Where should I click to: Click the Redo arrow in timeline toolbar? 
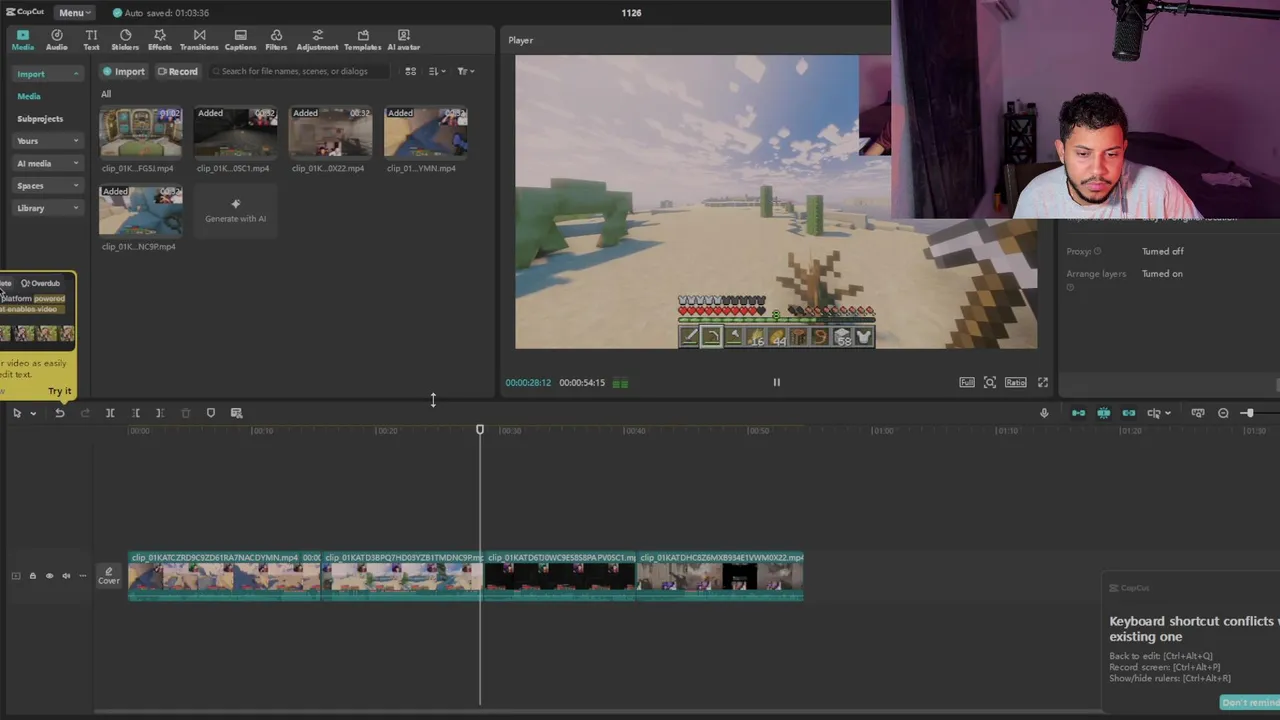click(85, 413)
